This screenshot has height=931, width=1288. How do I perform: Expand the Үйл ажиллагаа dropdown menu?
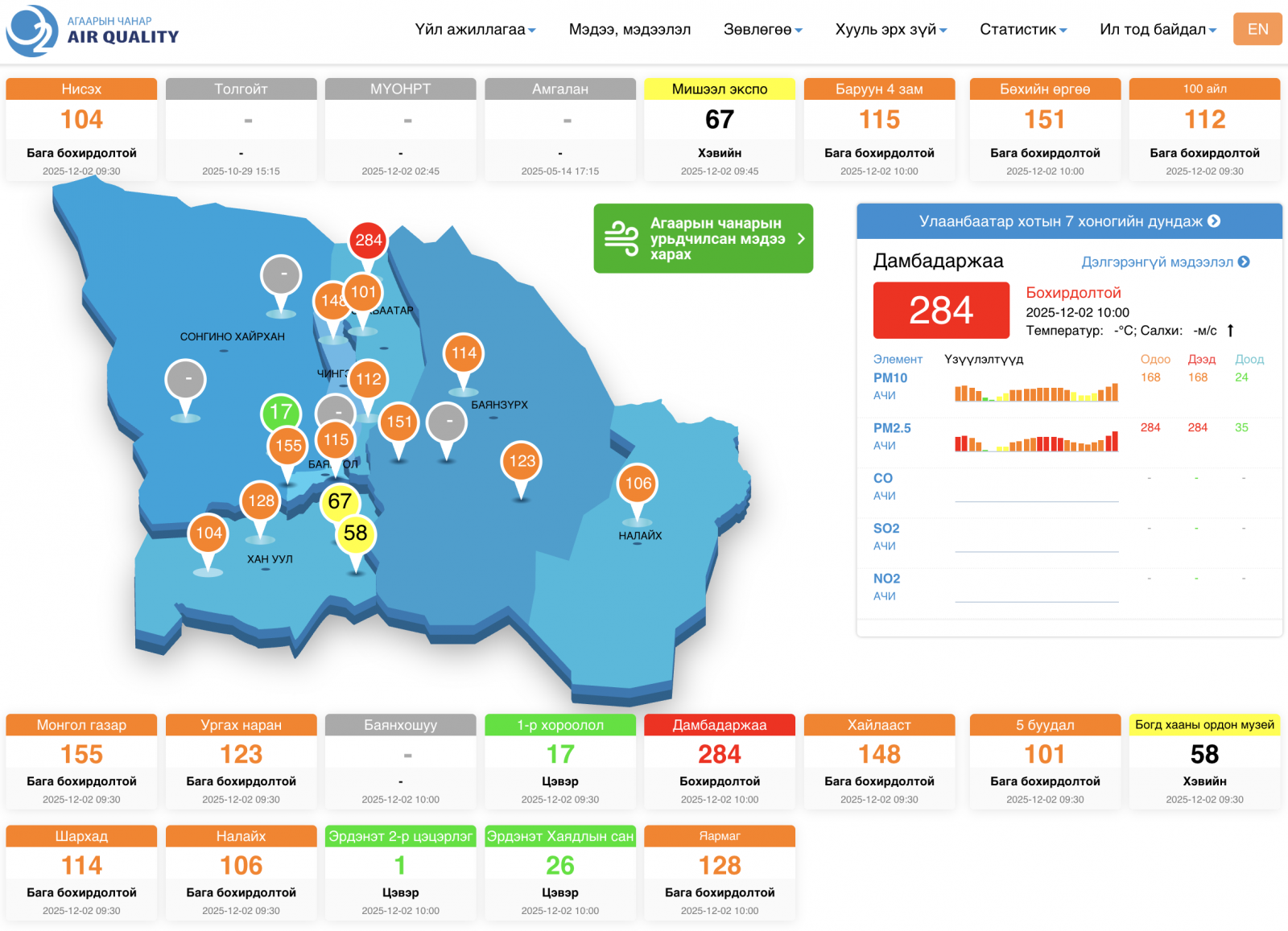[x=475, y=30]
